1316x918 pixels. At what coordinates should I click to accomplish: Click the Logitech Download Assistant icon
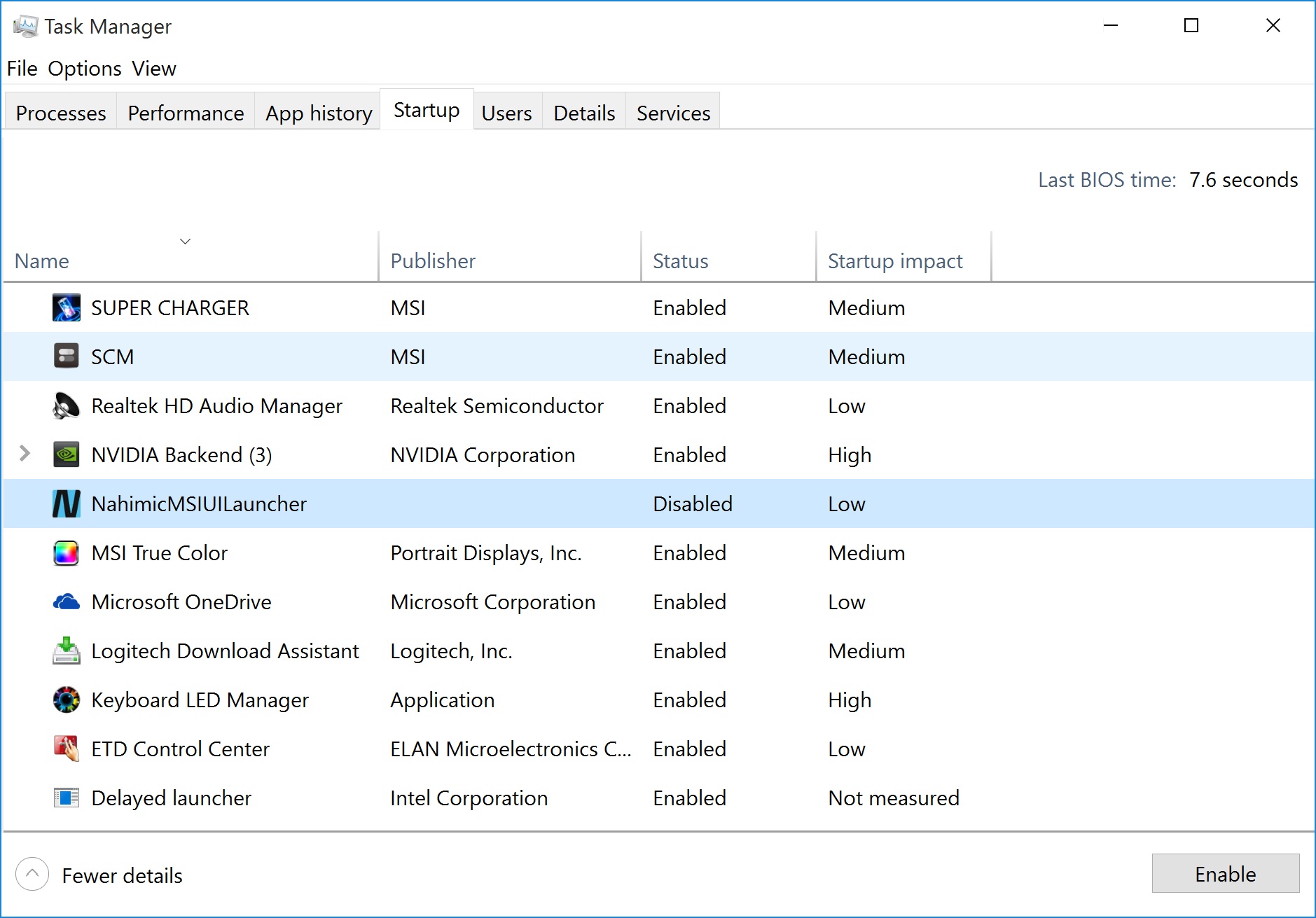[67, 651]
